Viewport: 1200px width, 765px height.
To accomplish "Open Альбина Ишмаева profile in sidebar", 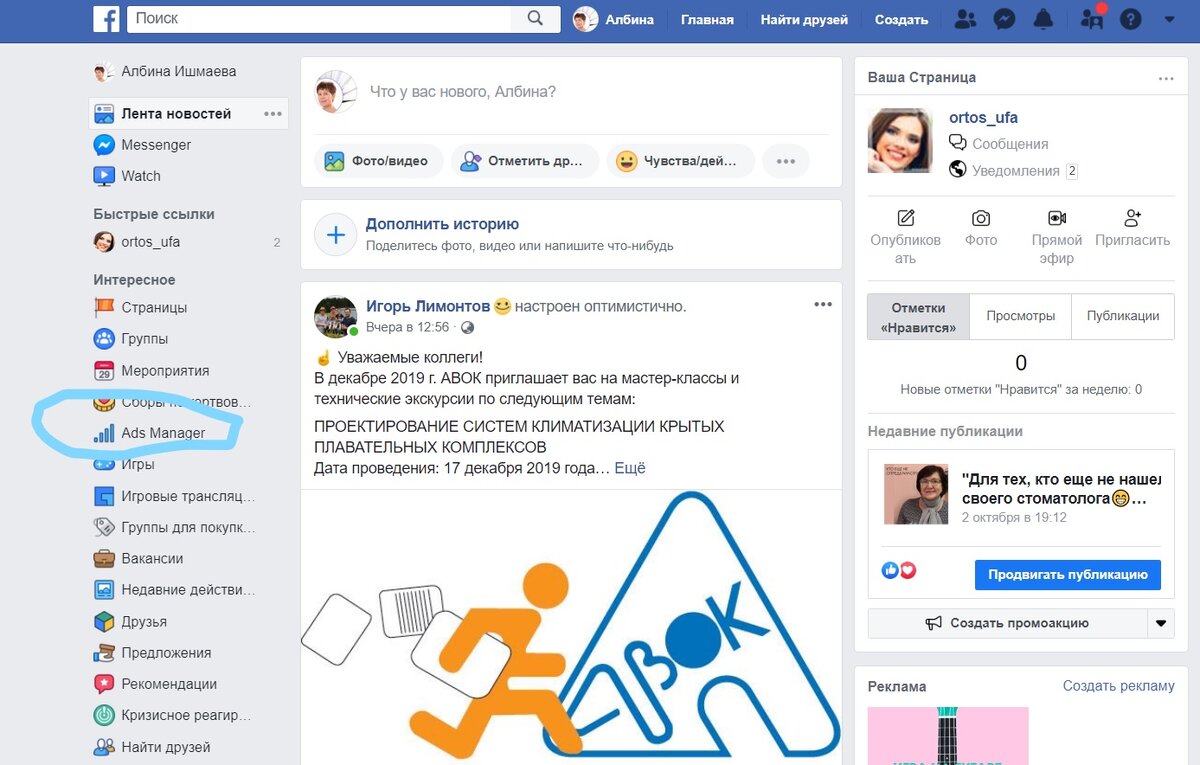I will 165,72.
